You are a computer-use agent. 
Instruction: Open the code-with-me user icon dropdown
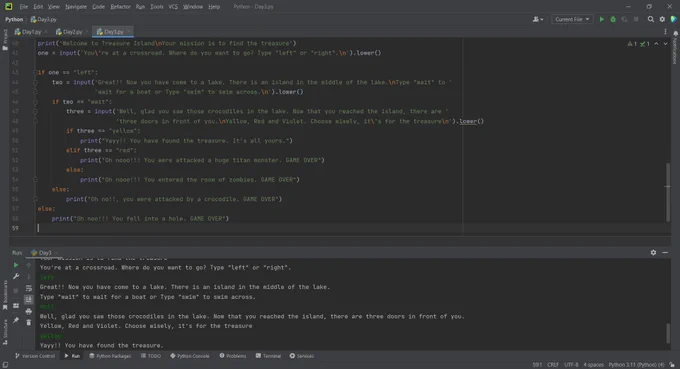click(538, 20)
